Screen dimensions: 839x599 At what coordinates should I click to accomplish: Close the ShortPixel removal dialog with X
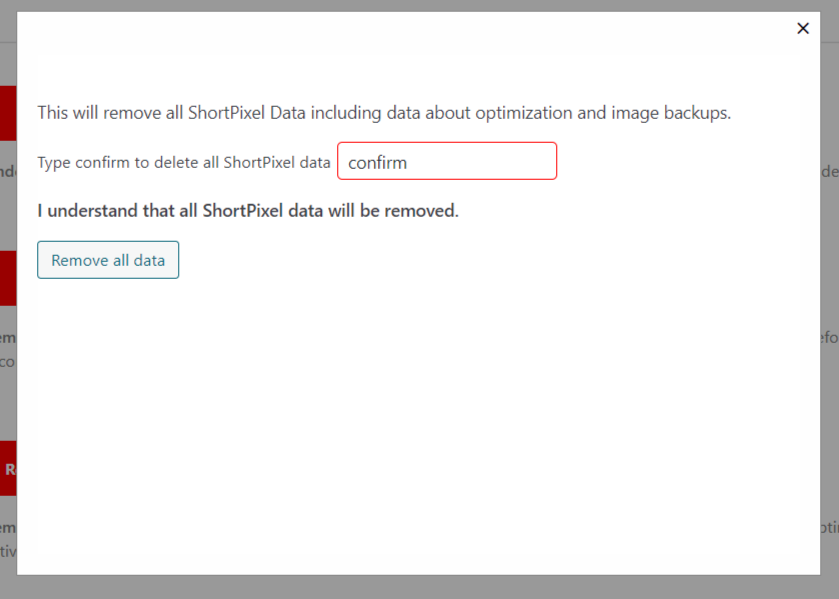[803, 28]
